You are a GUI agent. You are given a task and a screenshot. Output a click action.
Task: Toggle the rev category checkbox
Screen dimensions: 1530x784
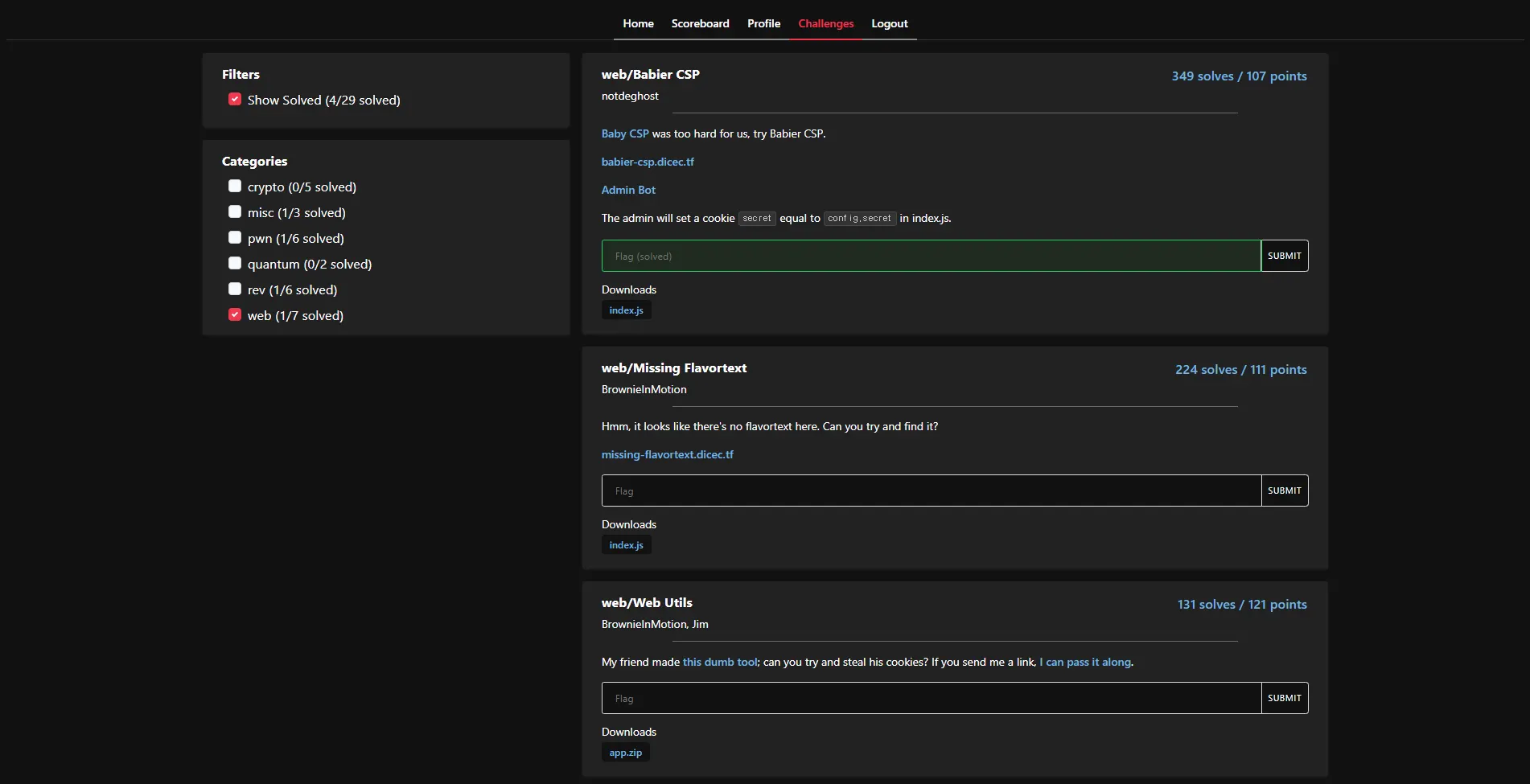pyautogui.click(x=235, y=289)
